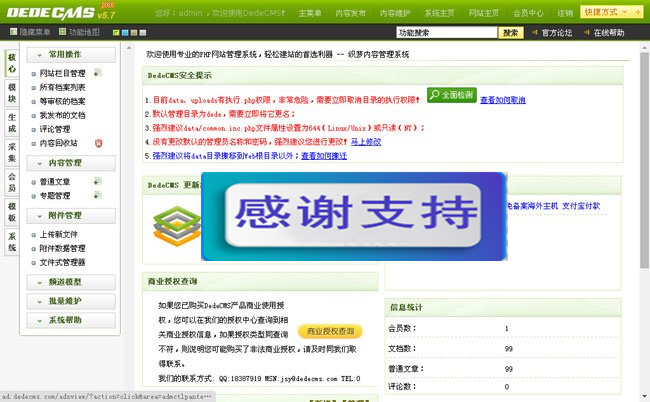
Task: Select the blue skin swatch
Action: (125, 33)
